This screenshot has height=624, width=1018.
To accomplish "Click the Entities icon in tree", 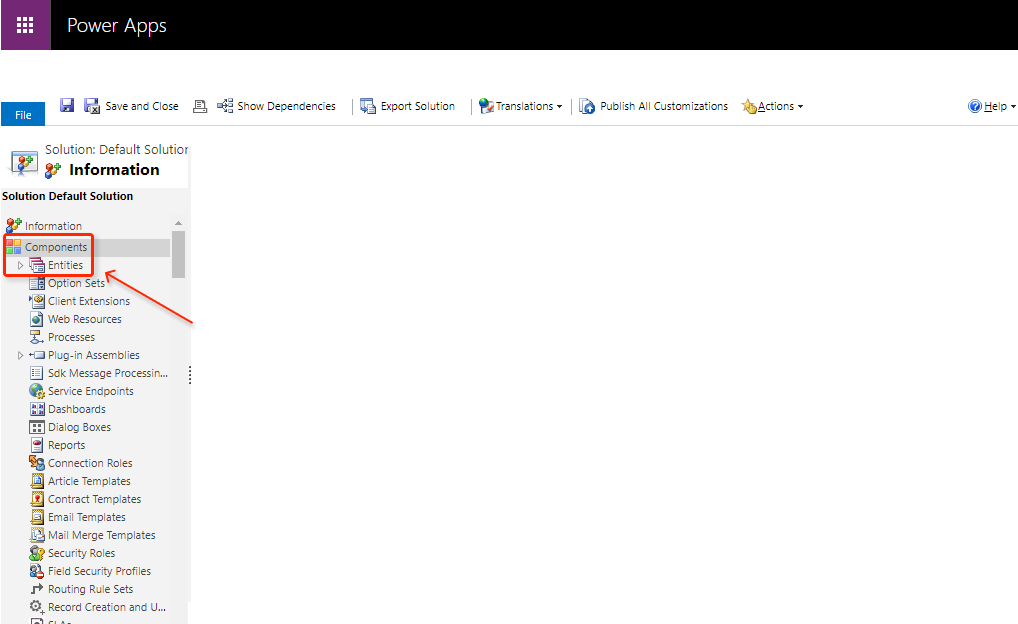I will (37, 265).
